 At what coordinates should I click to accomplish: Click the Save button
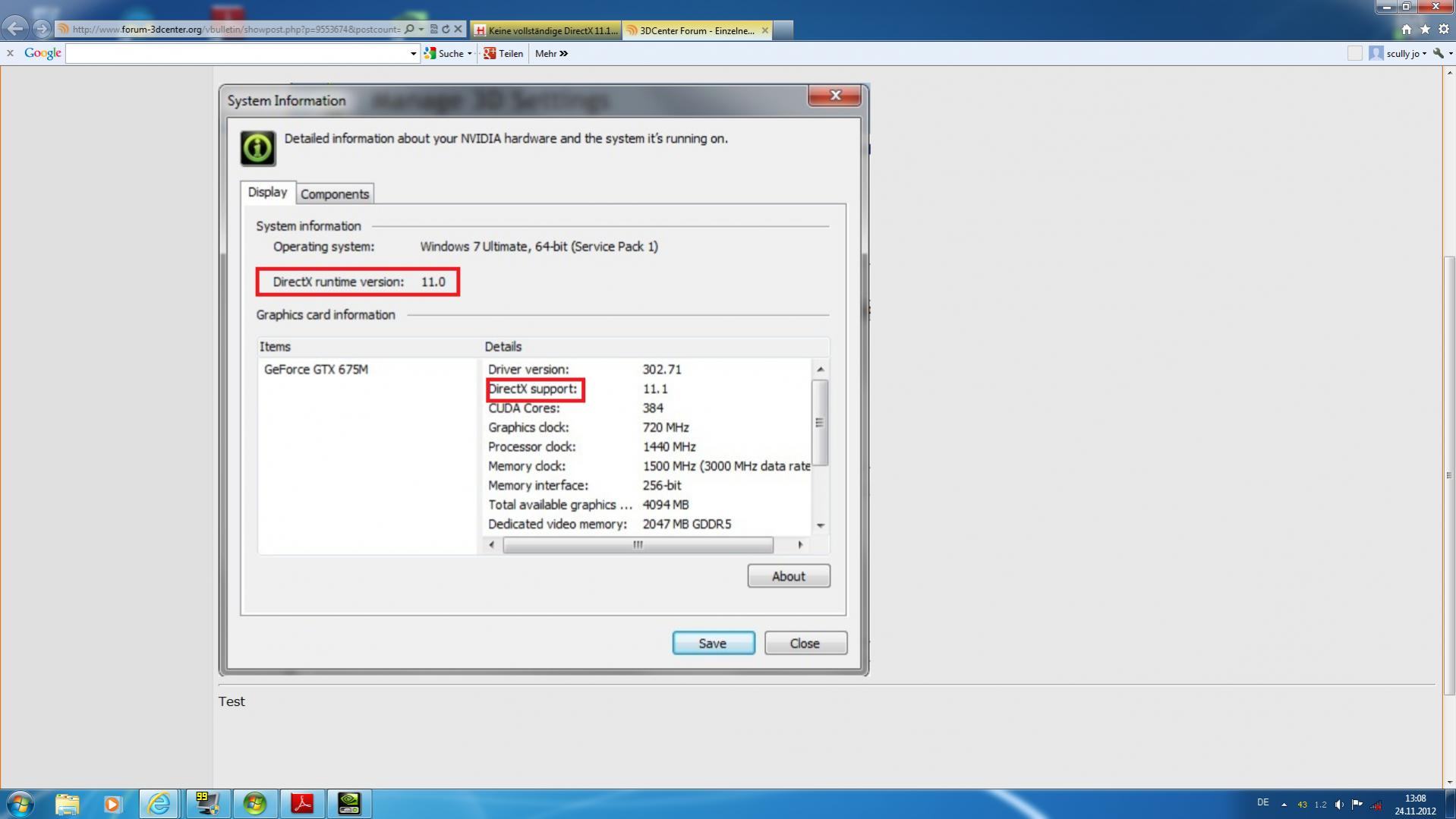coord(713,643)
